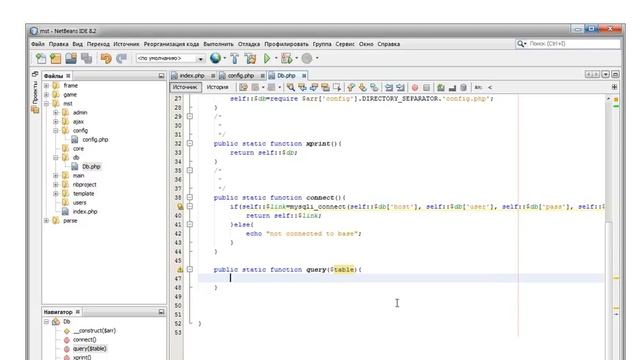Screen dimensions: 640x360
Task: Click the Previous Bookmark icon
Action: [351, 87]
